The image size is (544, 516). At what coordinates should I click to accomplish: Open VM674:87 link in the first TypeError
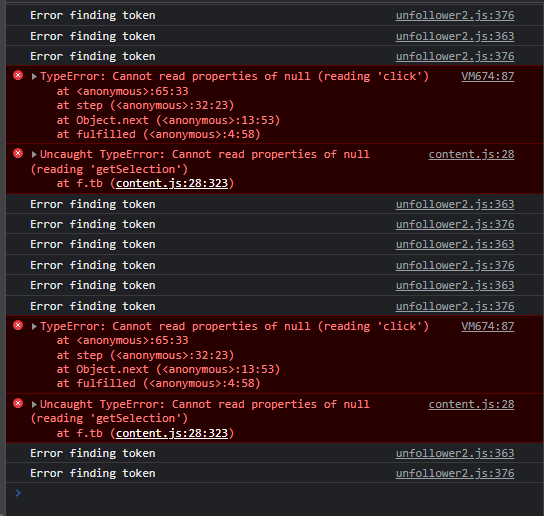tap(487, 76)
